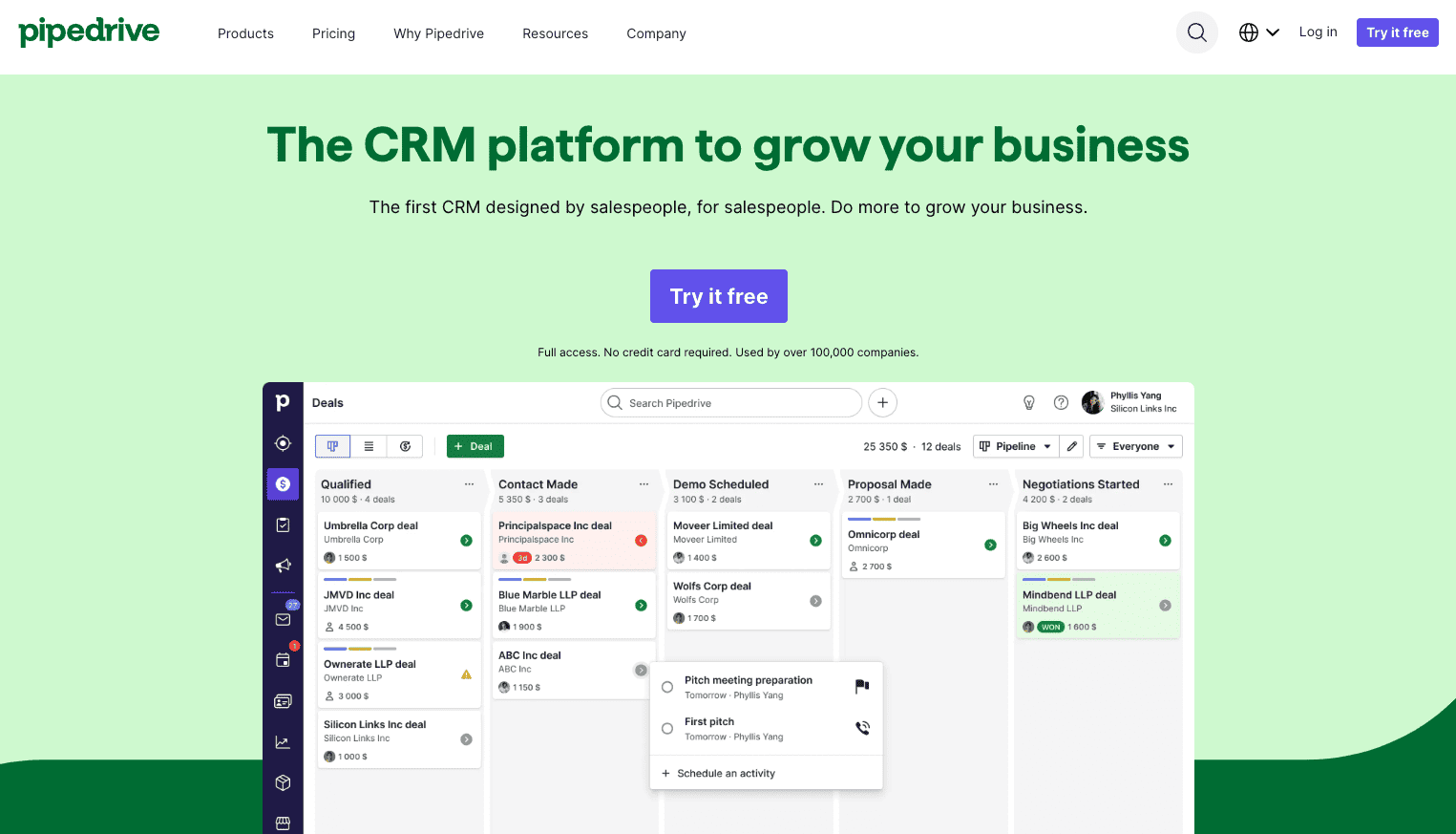
Task: Click the green Try it free button
Action: tap(718, 295)
